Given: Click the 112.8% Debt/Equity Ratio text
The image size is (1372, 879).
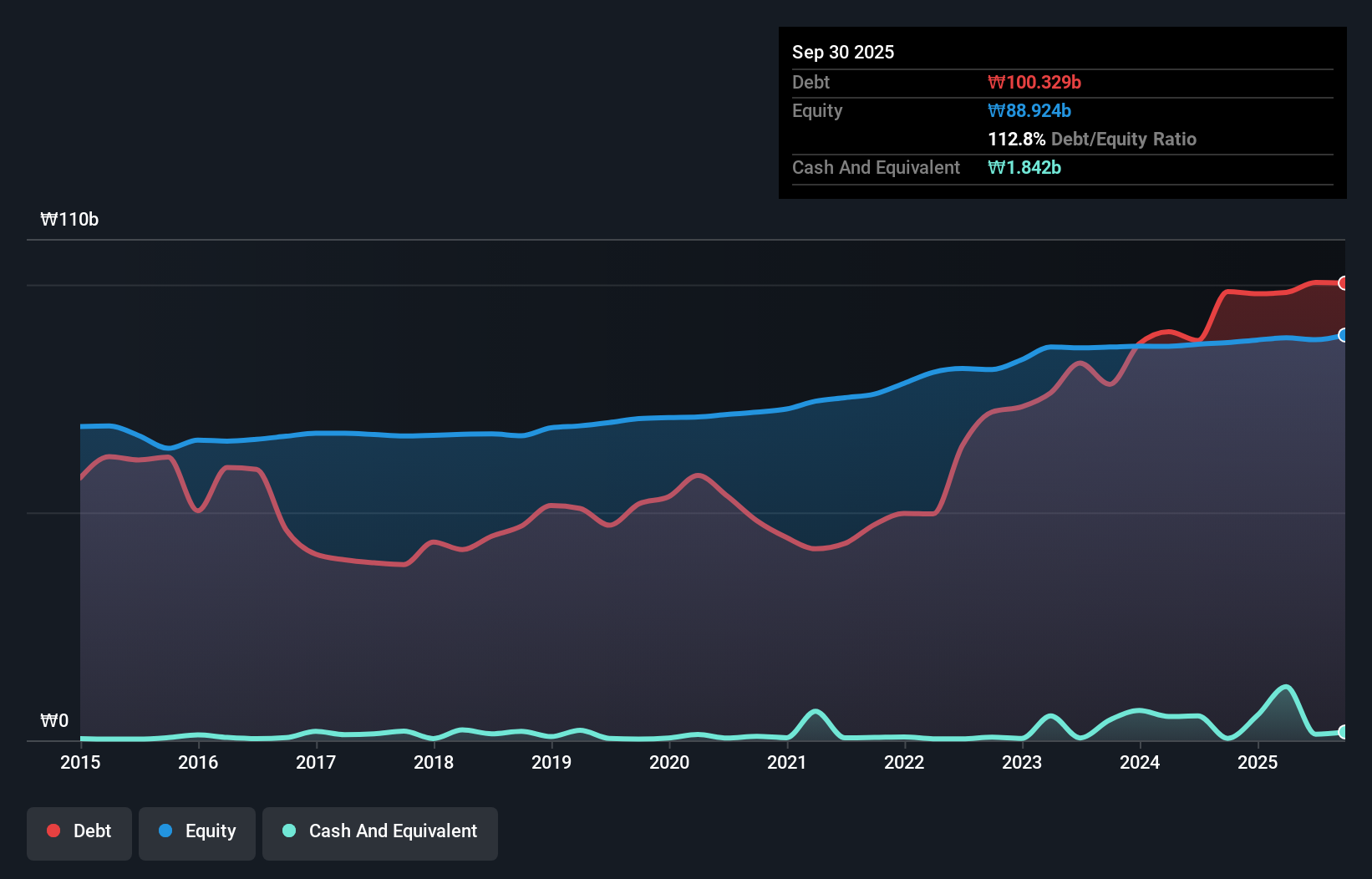Looking at the screenshot, I should [1092, 139].
